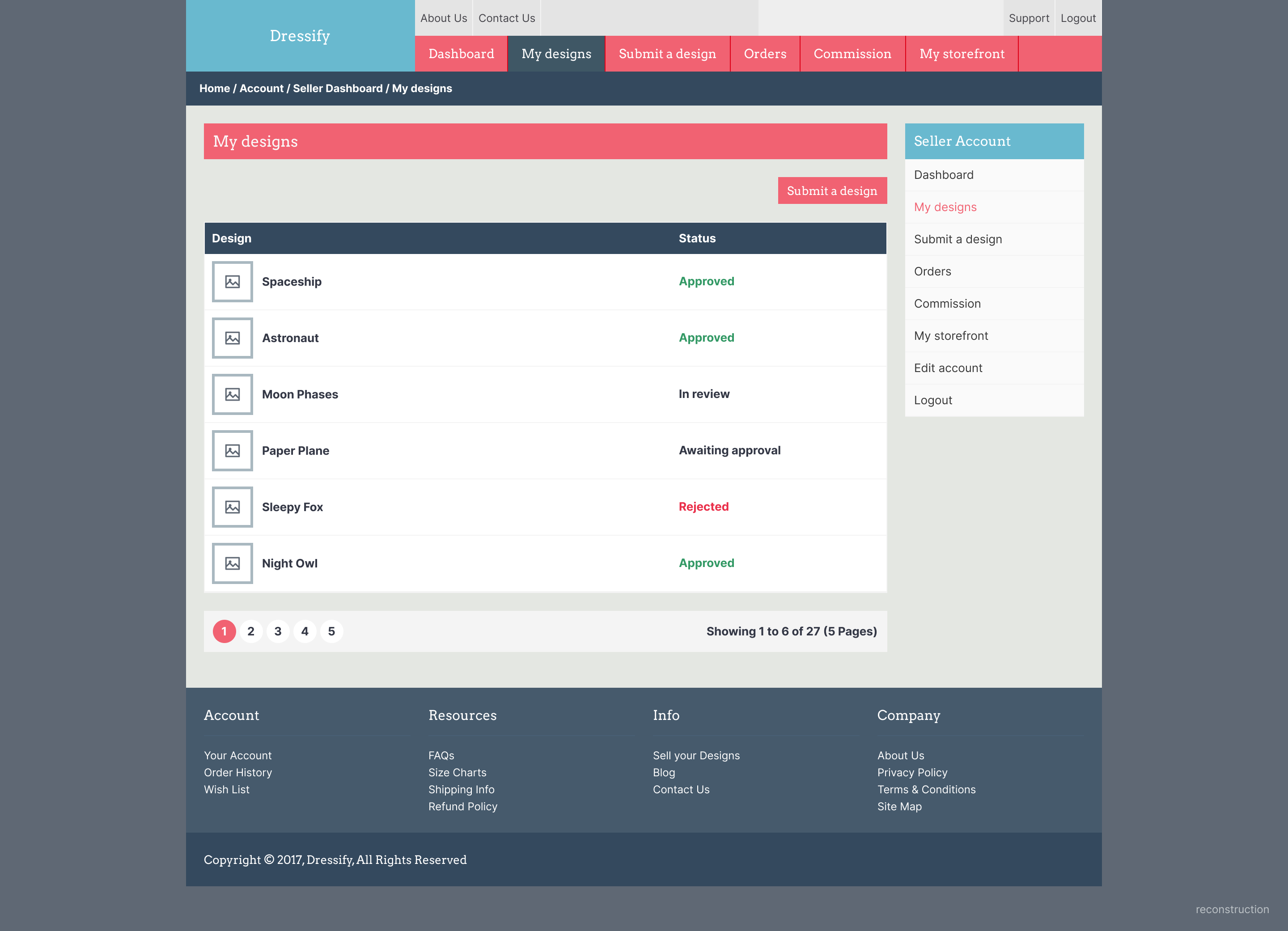Open the Spaceship design thumbnail

point(232,282)
